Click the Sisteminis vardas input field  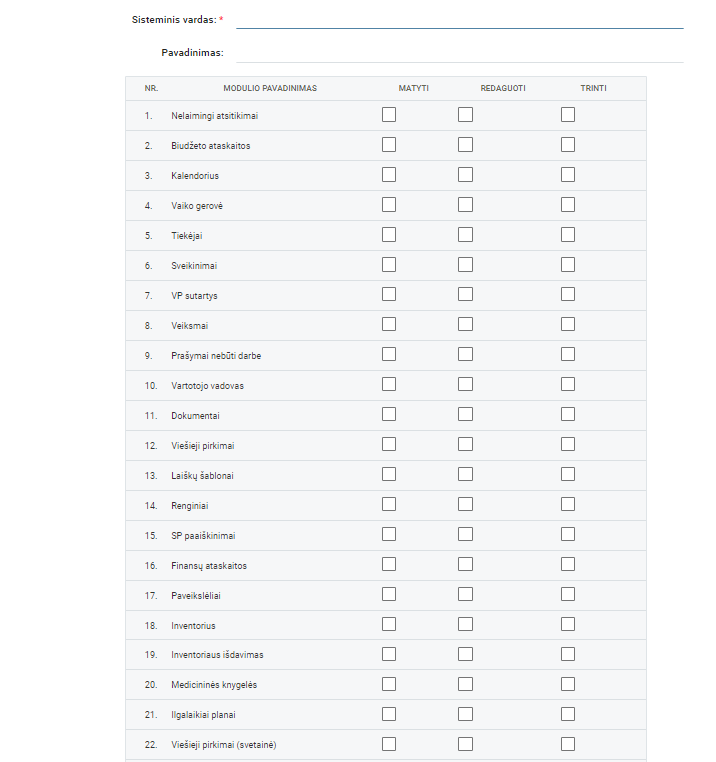point(459,20)
